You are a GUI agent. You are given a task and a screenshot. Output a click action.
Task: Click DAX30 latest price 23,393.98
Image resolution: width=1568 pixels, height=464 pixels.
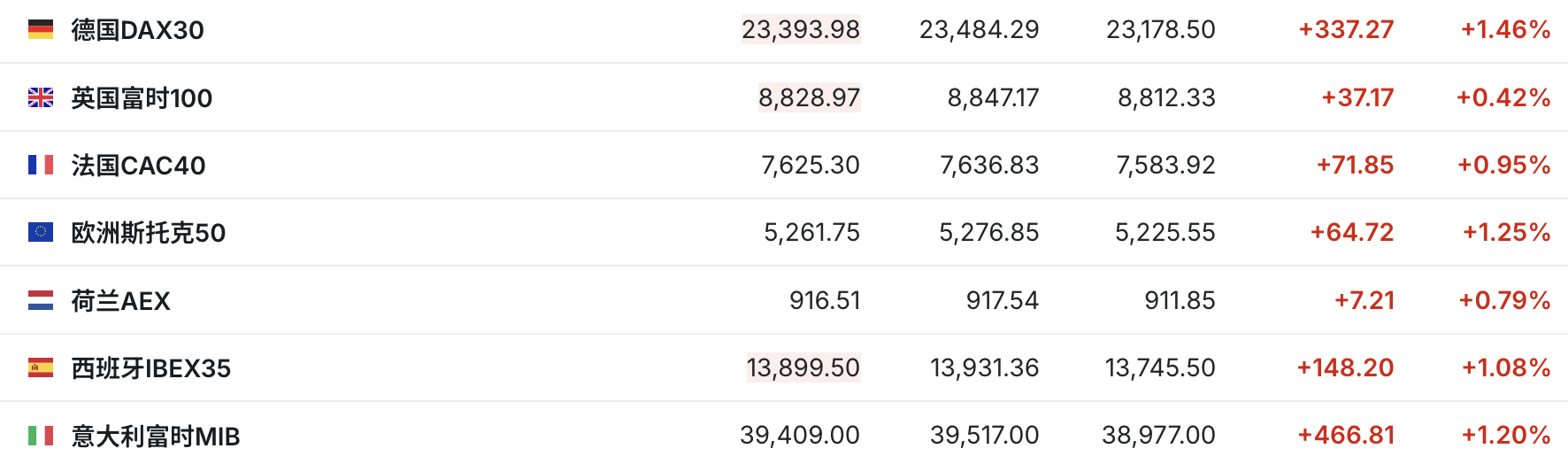point(800,30)
